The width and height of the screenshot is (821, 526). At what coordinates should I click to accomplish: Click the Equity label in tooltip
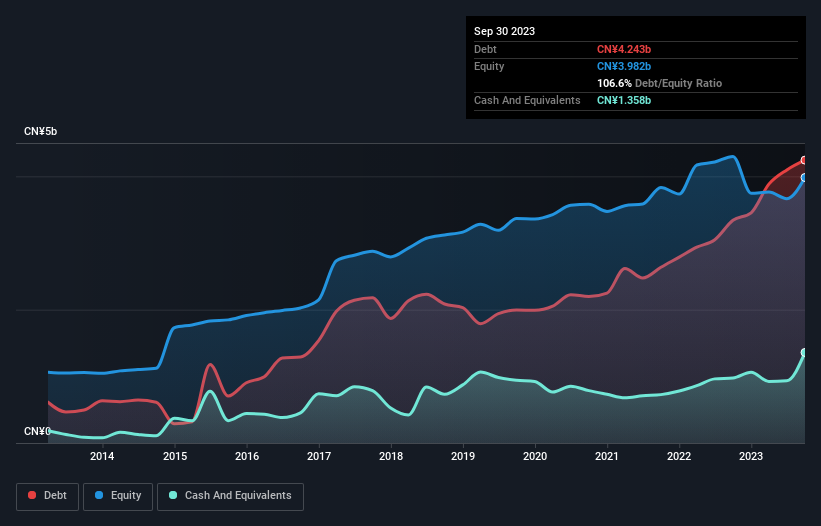tap(489, 66)
